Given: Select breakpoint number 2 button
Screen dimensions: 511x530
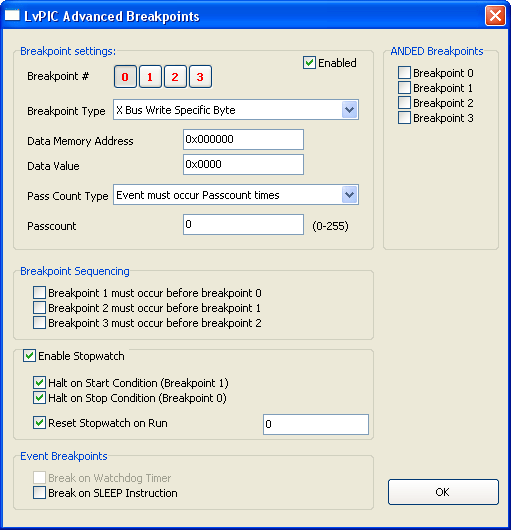Looking at the screenshot, I should (175, 77).
